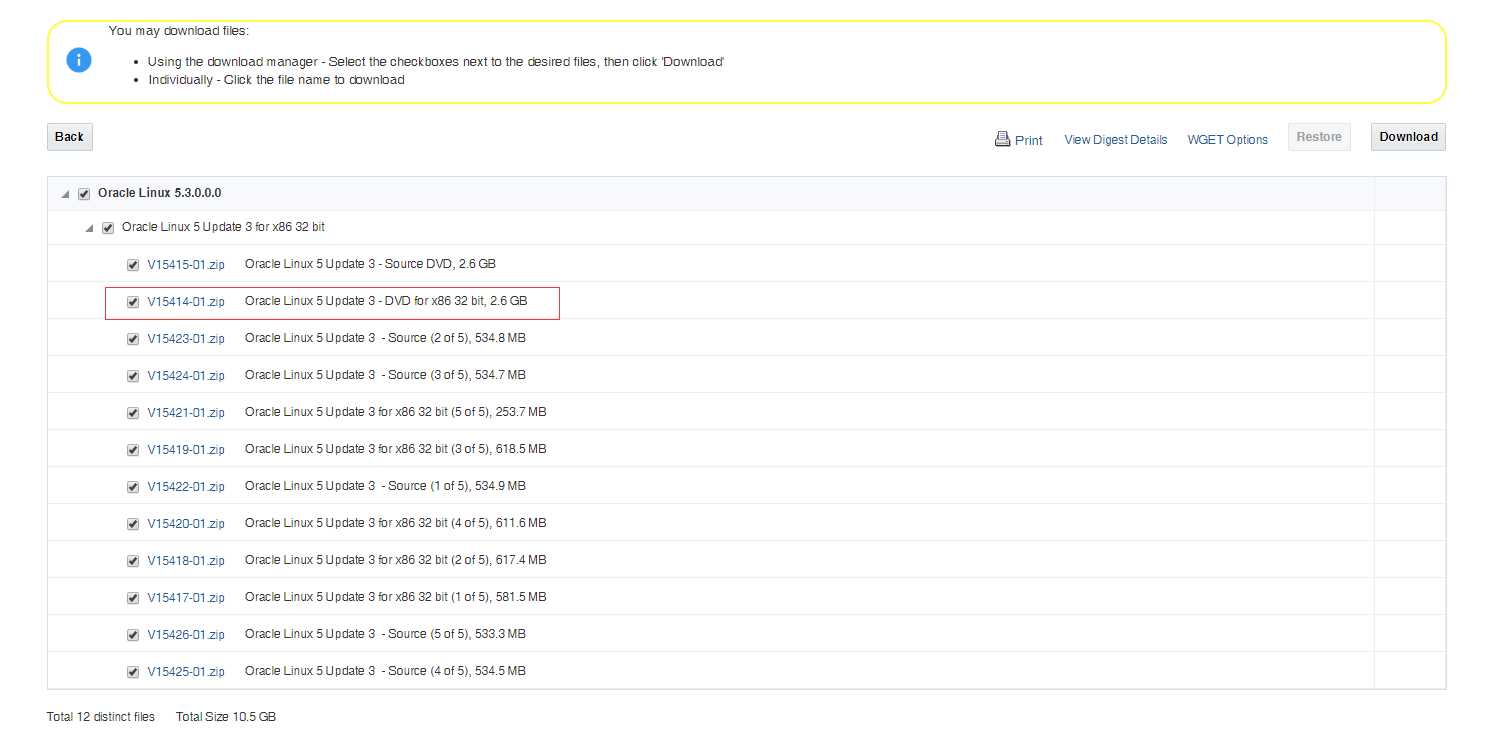This screenshot has width=1508, height=729.
Task: Click 'x86 32 bit (5 of 5), 253.7 MB' text
Action: tap(470, 412)
